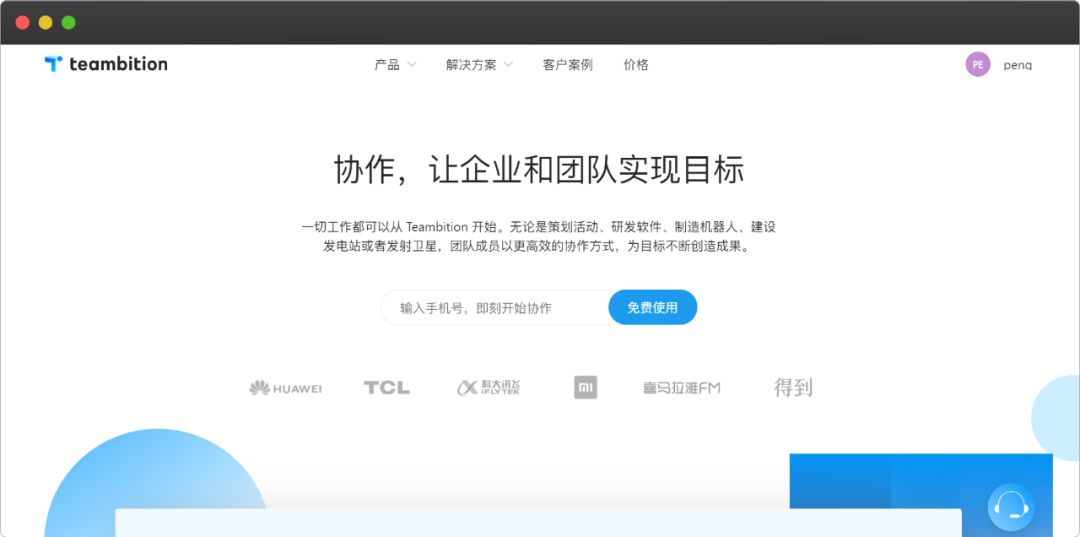Screen dimensions: 1080x537
Task: Click the TCL logo
Action: 386,388
